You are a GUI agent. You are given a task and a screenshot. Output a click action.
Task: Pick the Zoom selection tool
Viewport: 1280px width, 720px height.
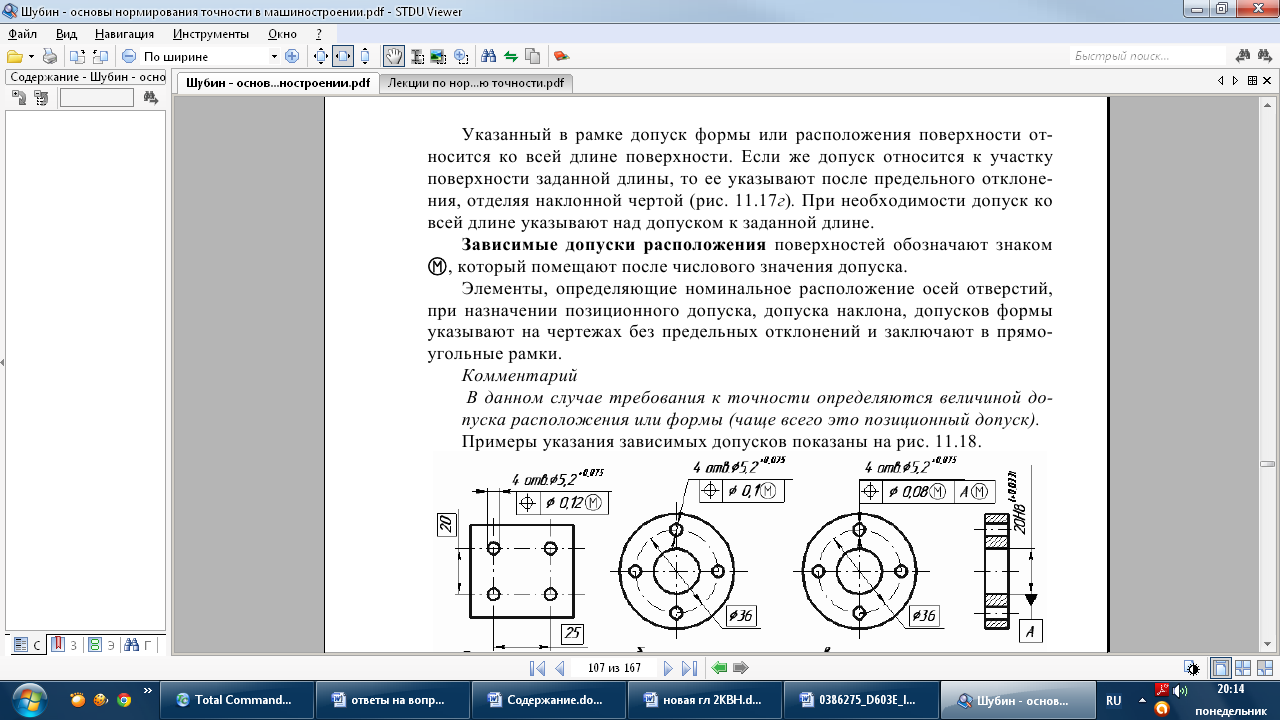pos(460,56)
